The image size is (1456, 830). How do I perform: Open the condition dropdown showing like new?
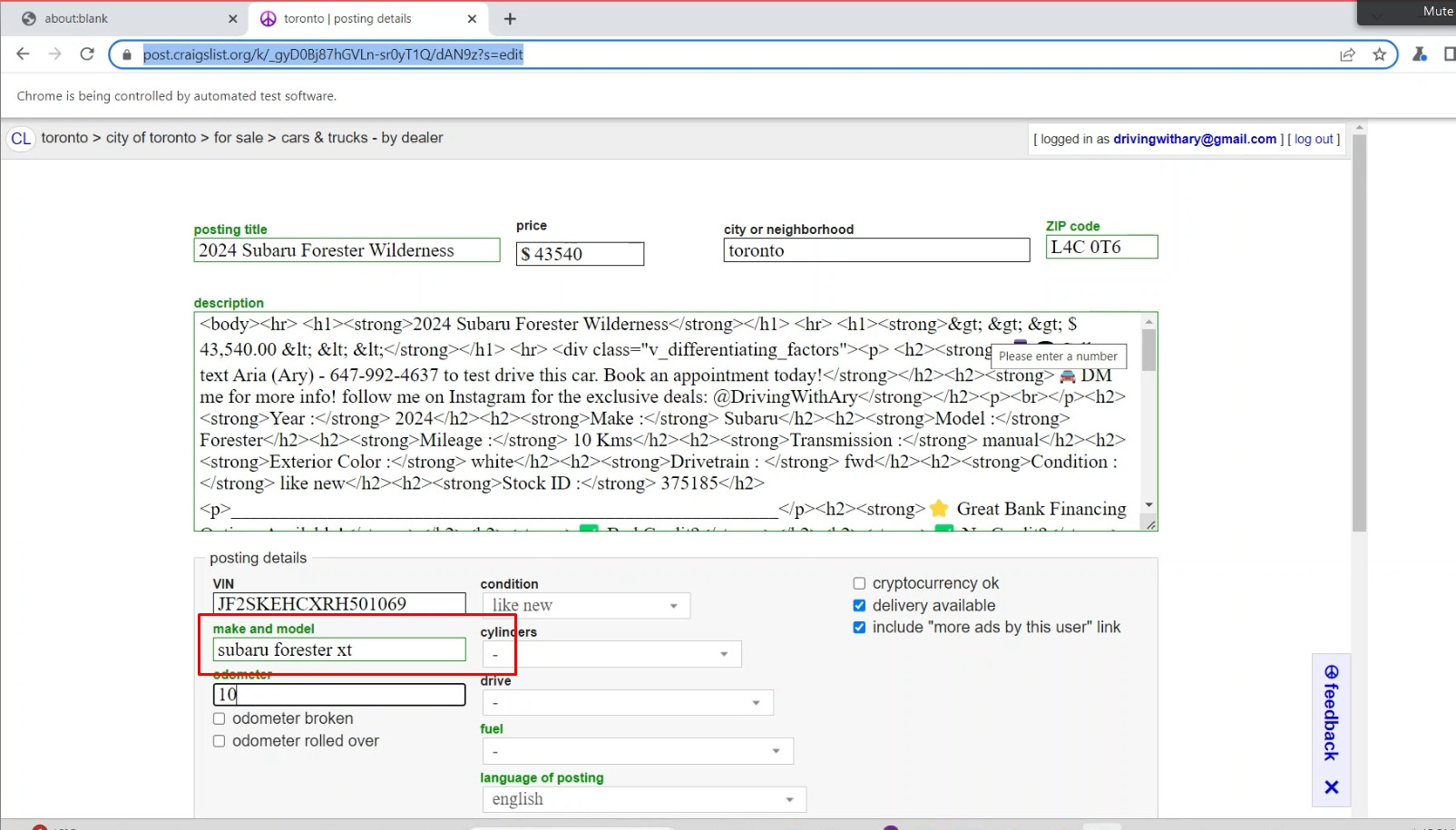[x=586, y=605]
